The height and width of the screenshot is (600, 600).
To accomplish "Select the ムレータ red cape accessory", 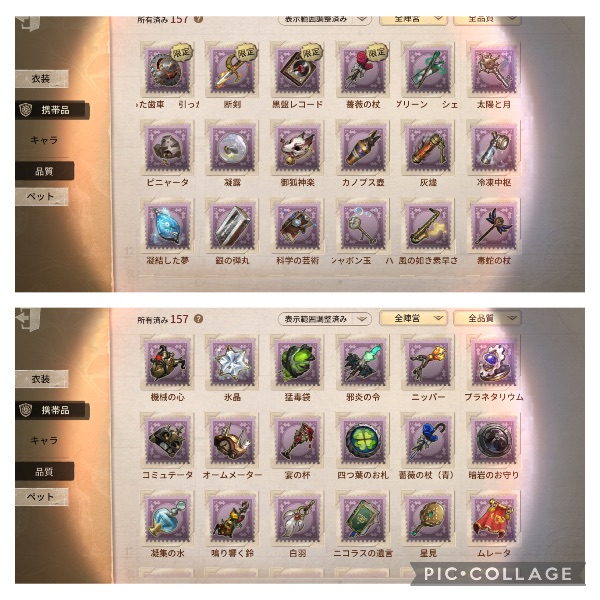I will click(494, 519).
